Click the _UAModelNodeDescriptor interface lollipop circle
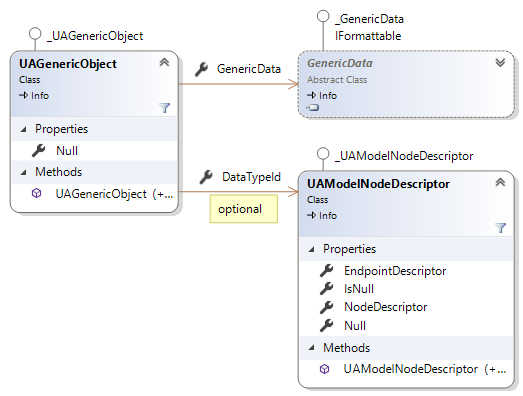The image size is (523, 396). click(323, 154)
